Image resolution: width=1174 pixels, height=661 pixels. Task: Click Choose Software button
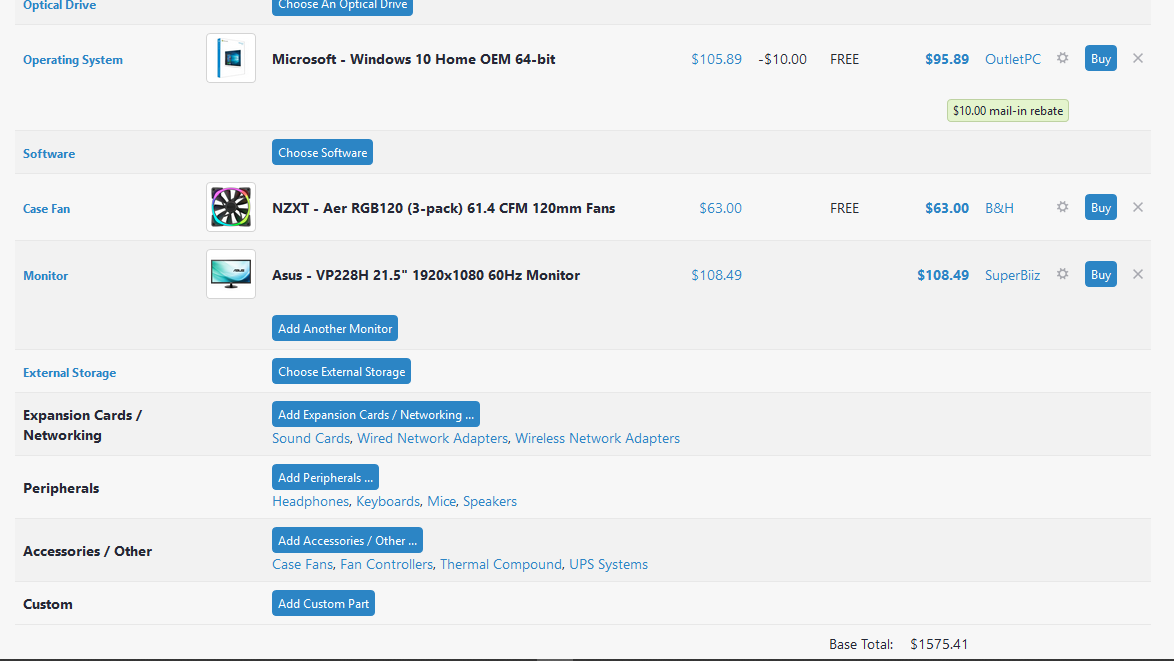[323, 152]
